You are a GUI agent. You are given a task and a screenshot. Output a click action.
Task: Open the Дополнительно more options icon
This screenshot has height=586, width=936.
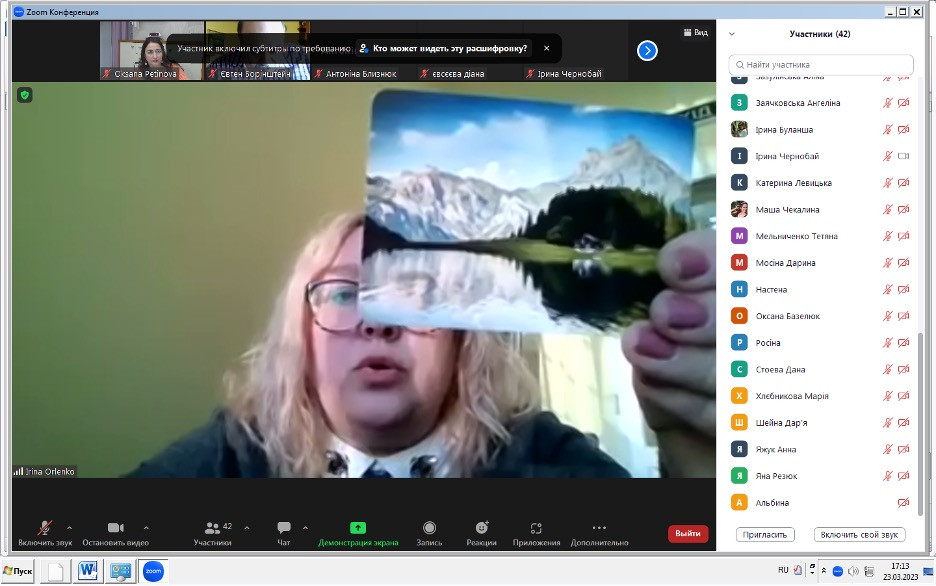[x=599, y=528]
